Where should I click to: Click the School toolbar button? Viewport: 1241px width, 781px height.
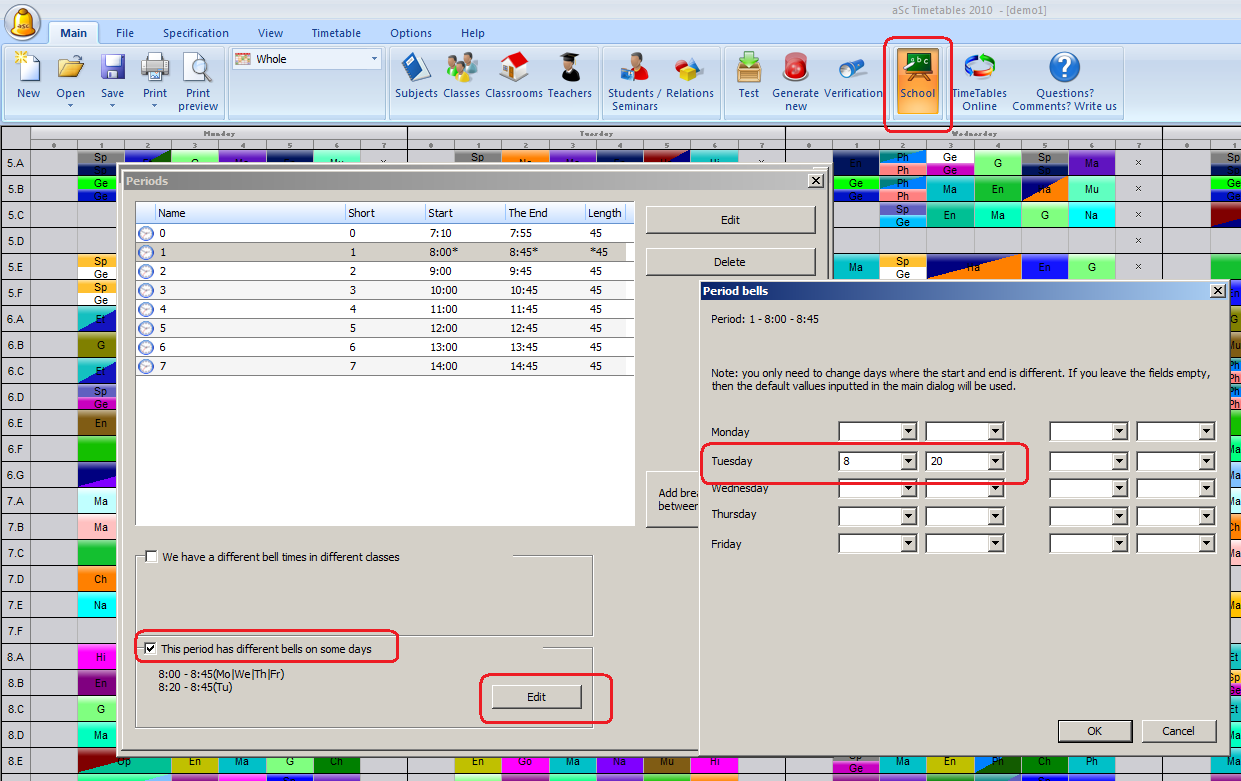(917, 77)
